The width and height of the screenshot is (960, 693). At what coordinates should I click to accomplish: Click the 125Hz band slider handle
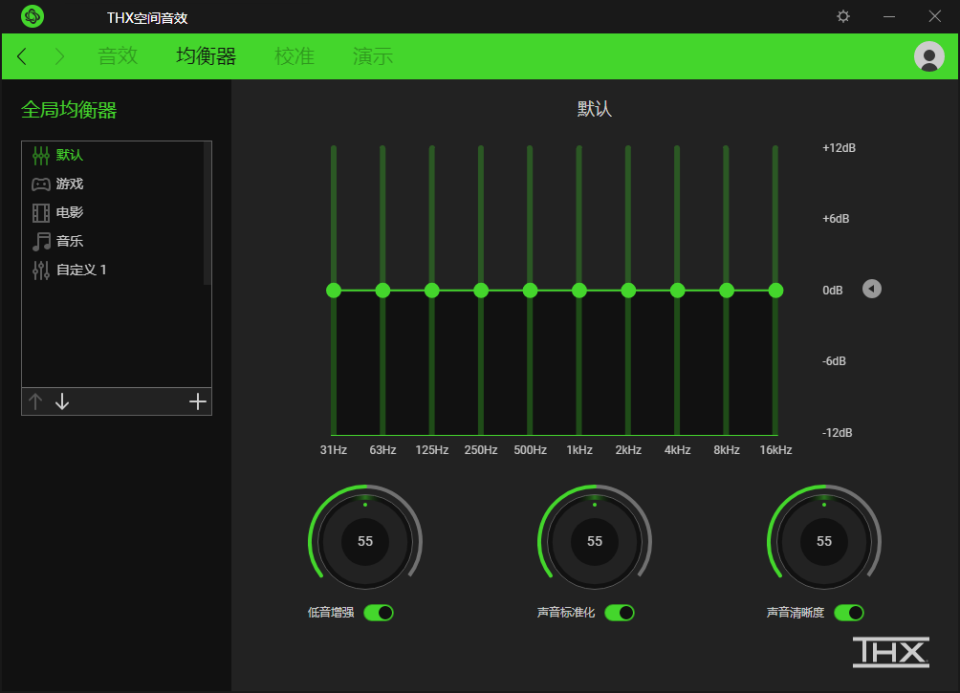(432, 291)
